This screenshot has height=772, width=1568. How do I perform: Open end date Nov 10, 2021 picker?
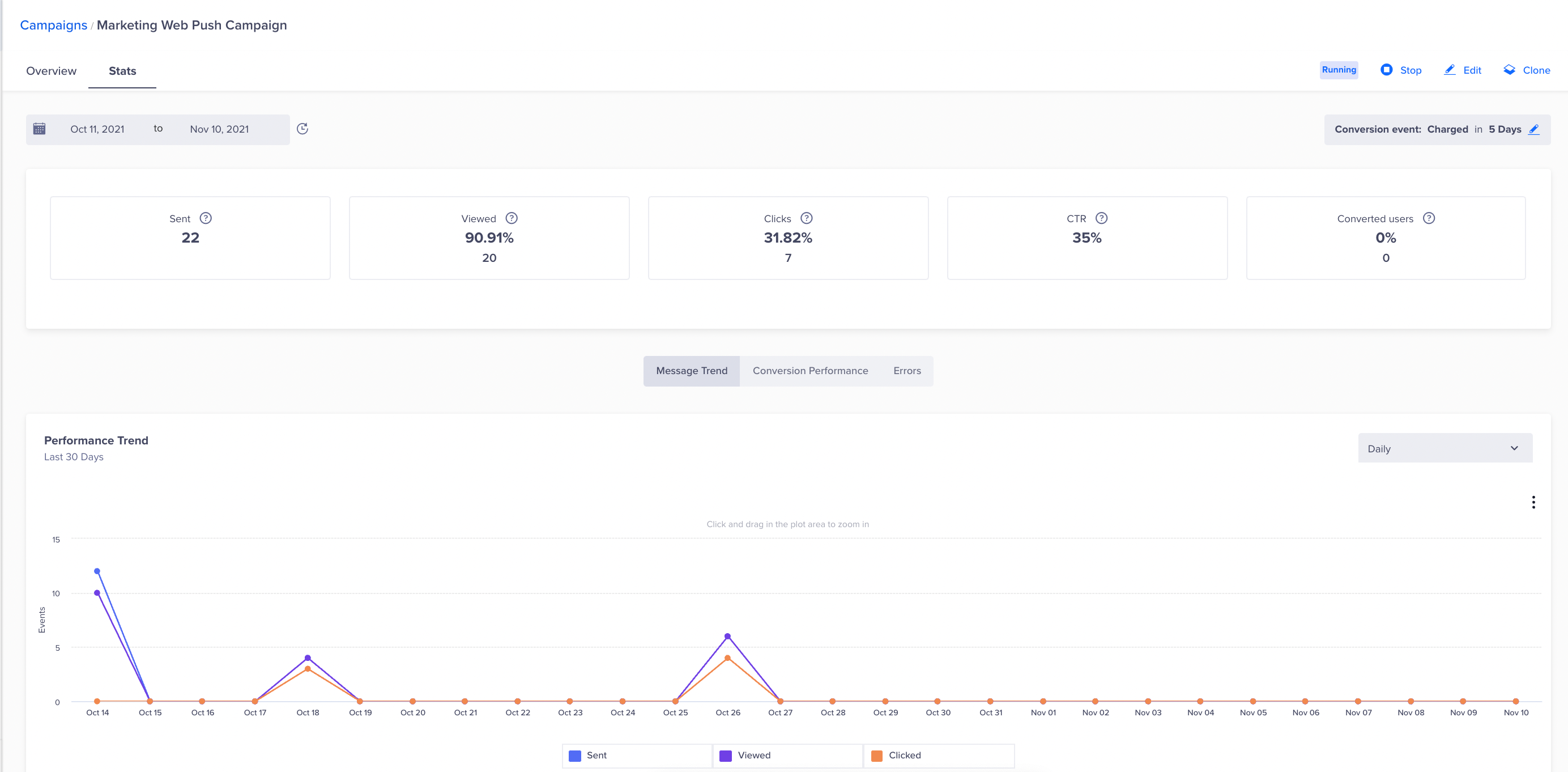[x=219, y=129]
